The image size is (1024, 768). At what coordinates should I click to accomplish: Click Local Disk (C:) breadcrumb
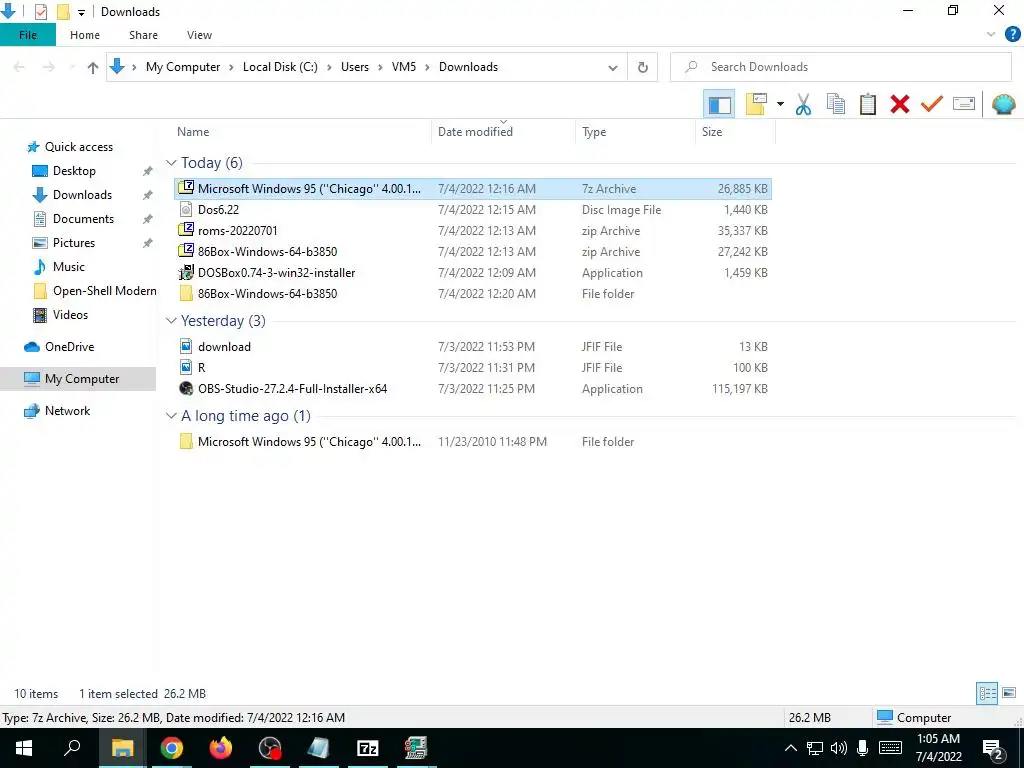280,67
